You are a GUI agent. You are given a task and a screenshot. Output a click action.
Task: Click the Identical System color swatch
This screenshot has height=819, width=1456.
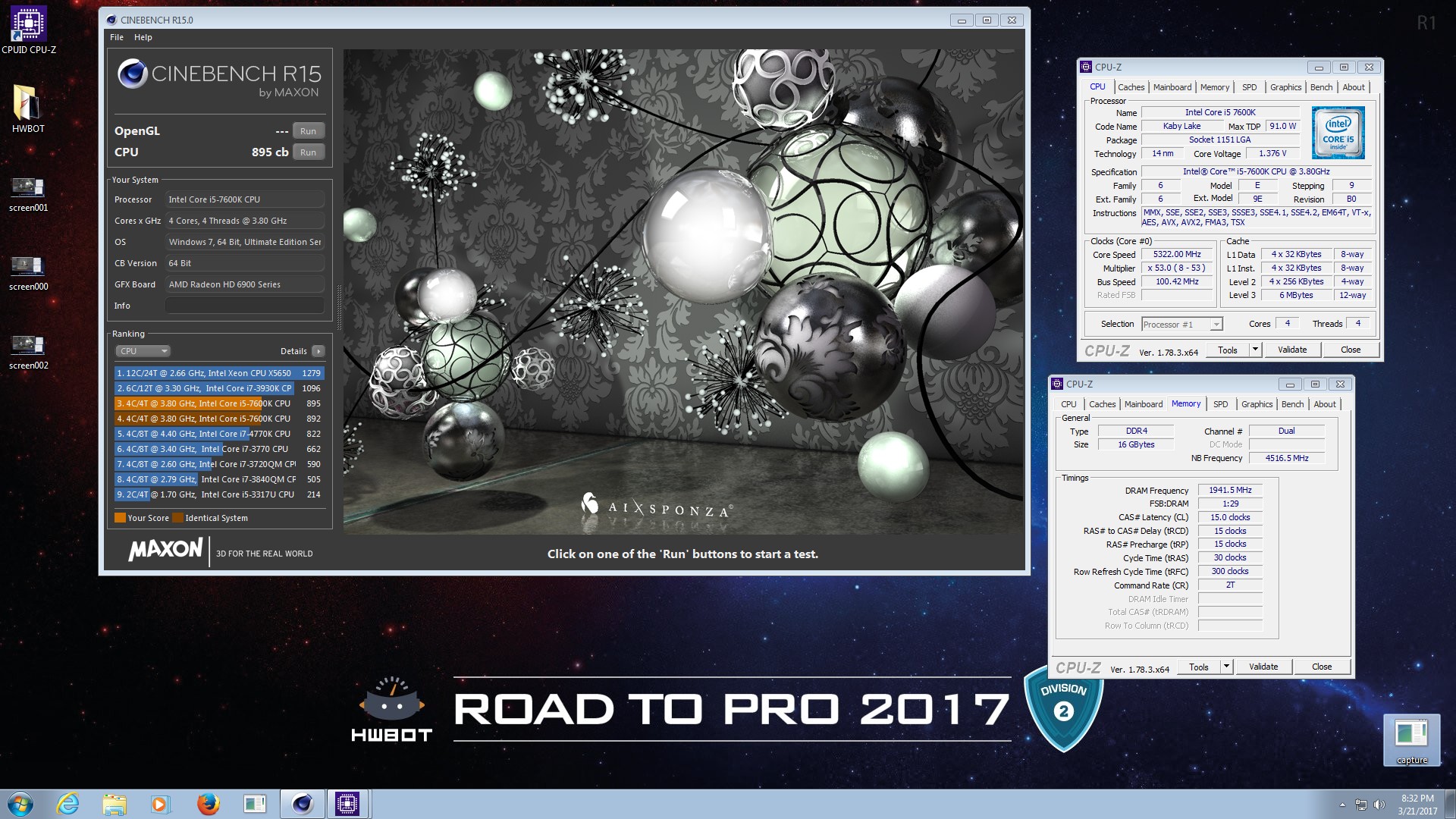click(177, 518)
